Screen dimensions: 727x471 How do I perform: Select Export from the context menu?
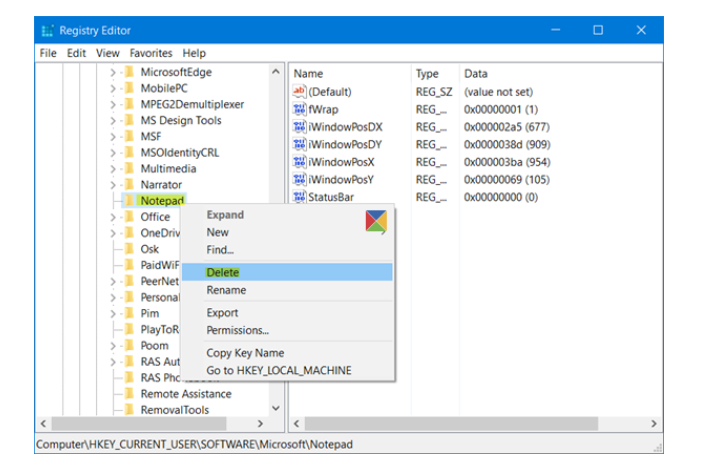click(x=287, y=313)
